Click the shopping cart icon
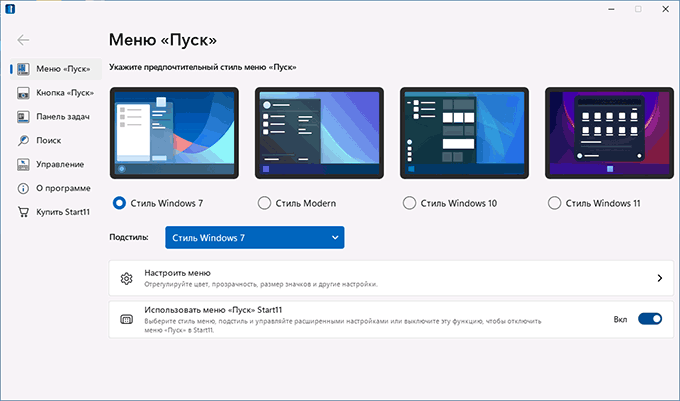 click(x=23, y=212)
